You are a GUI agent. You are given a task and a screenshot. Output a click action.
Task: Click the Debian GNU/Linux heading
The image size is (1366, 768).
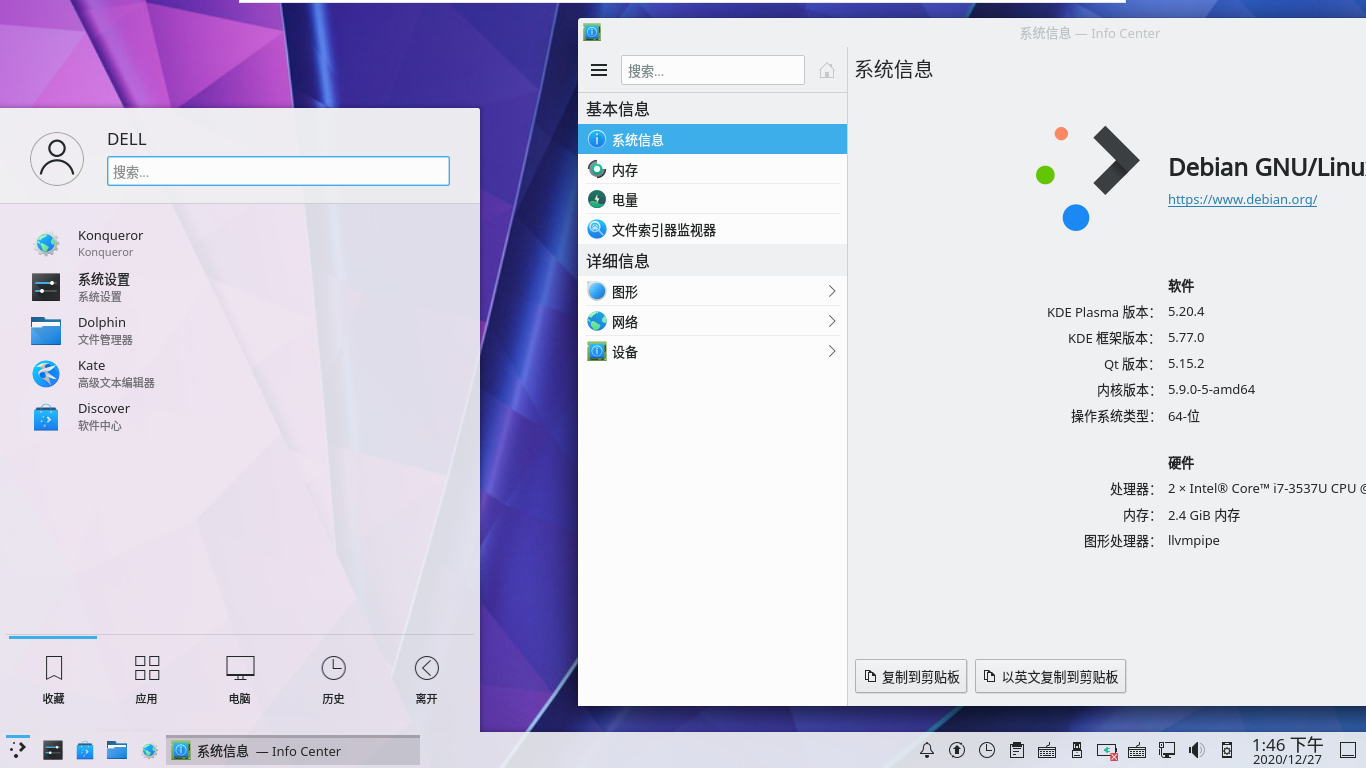(1267, 166)
